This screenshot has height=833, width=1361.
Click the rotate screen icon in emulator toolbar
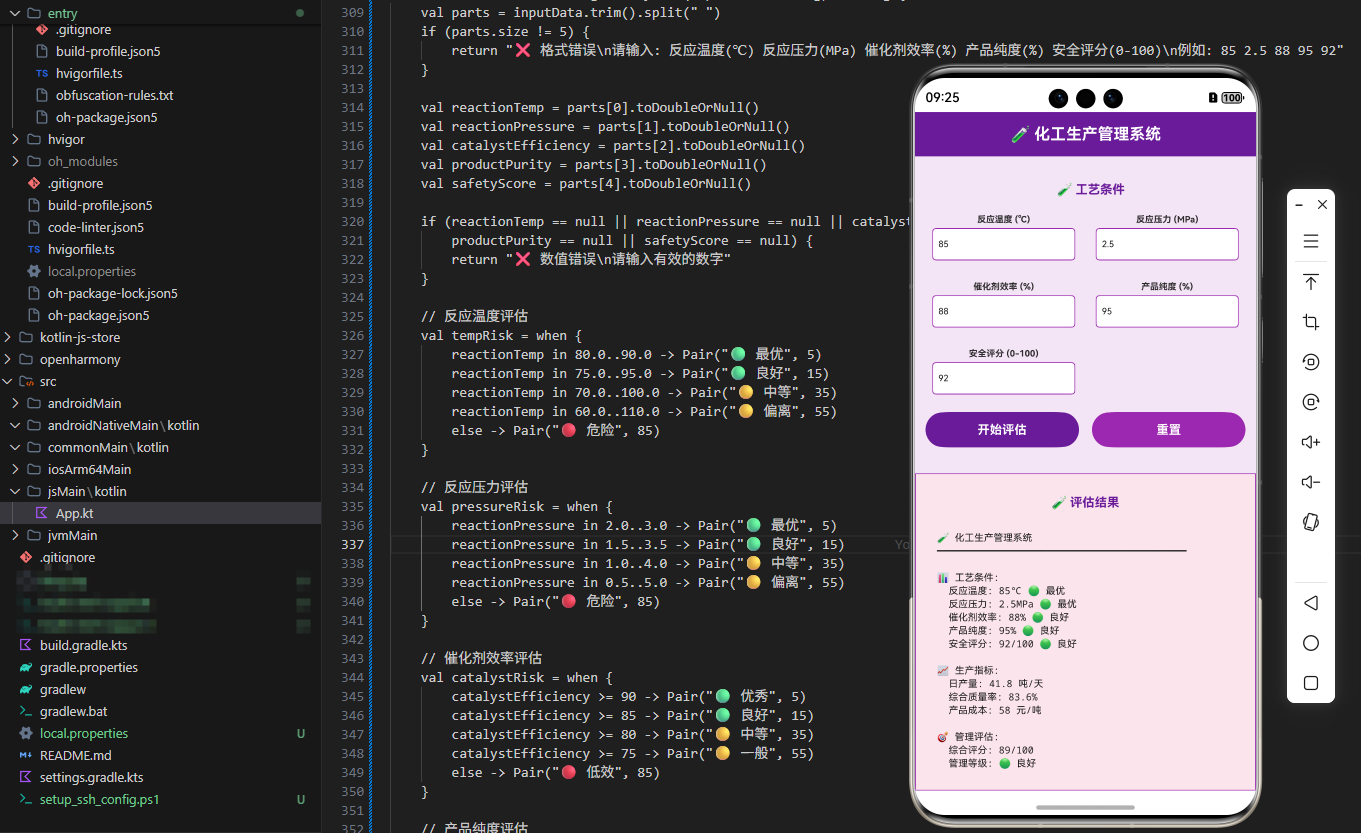point(1311,362)
